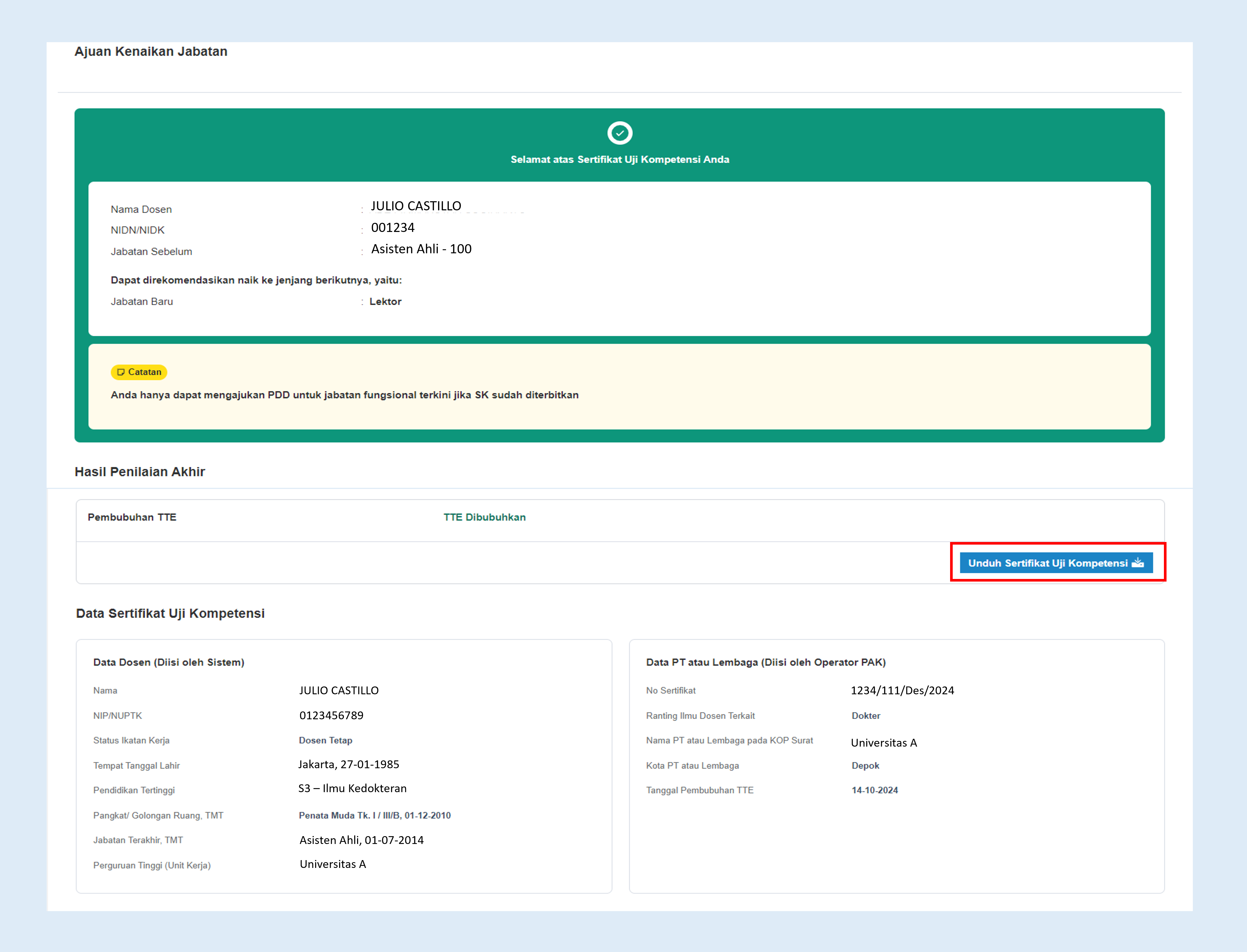This screenshot has width=1247, height=952.
Task: Click Ranting Ilmu value Dokter
Action: 866,716
